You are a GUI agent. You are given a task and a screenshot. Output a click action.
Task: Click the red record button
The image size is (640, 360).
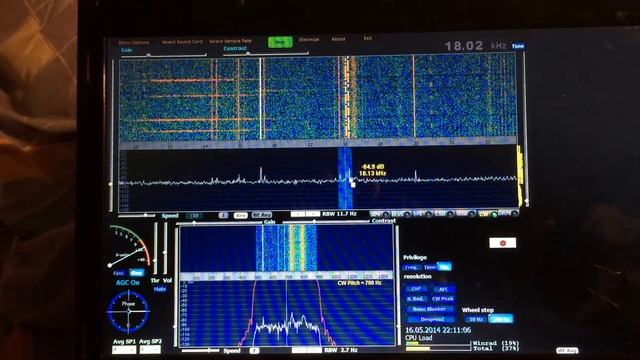click(x=502, y=243)
